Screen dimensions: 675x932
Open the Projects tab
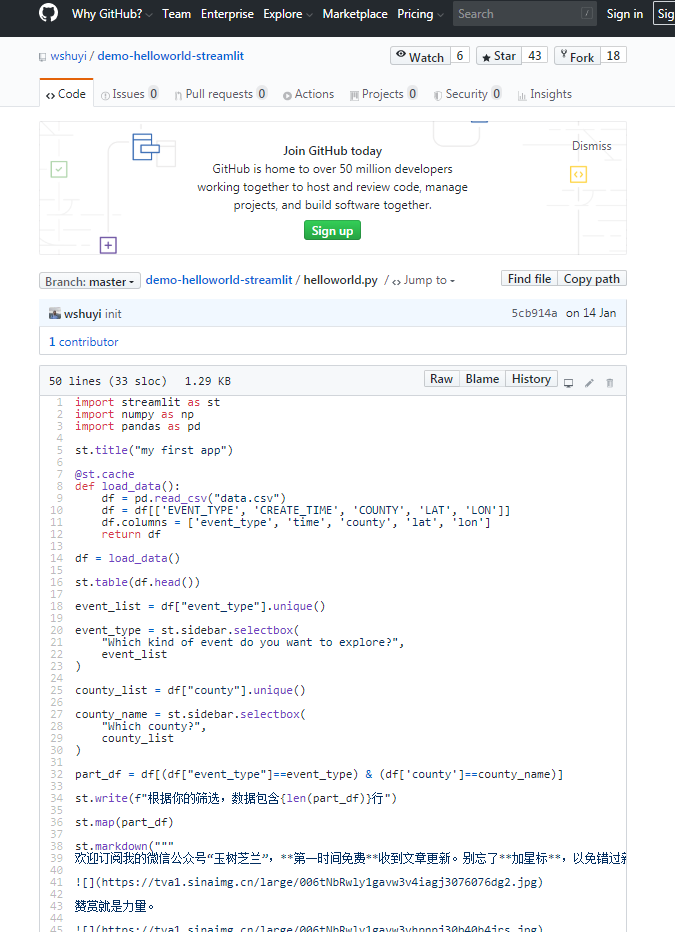click(383, 94)
